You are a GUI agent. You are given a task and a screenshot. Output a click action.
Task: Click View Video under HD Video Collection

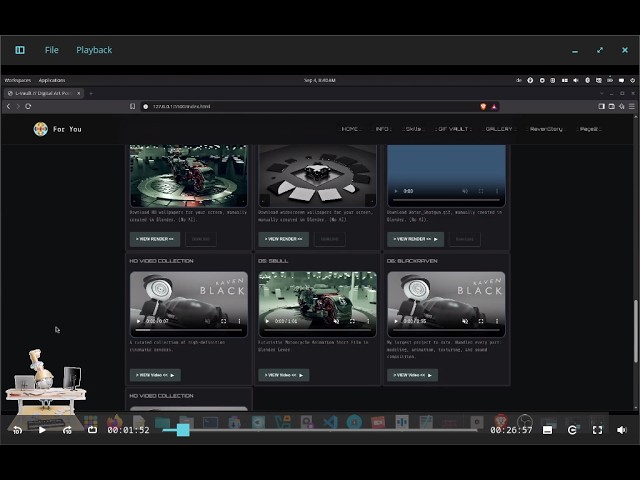tap(155, 375)
